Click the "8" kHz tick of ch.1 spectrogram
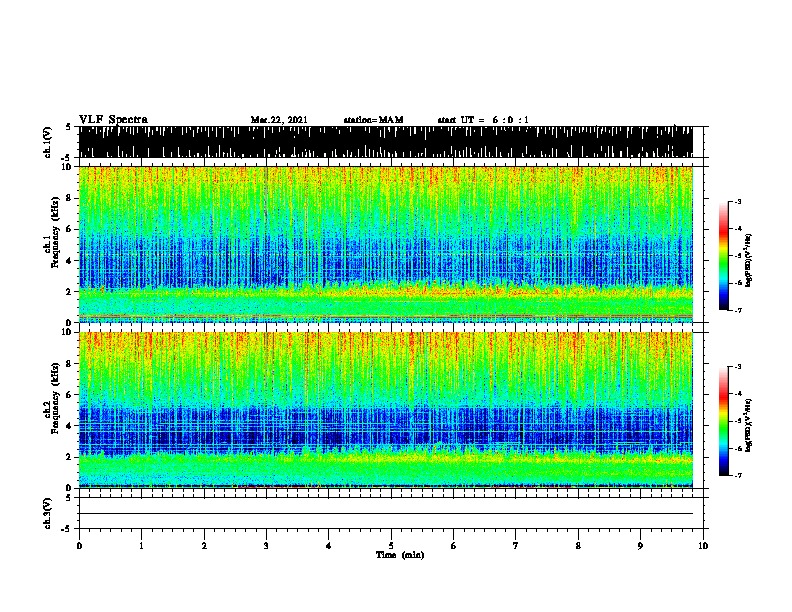 pos(69,198)
